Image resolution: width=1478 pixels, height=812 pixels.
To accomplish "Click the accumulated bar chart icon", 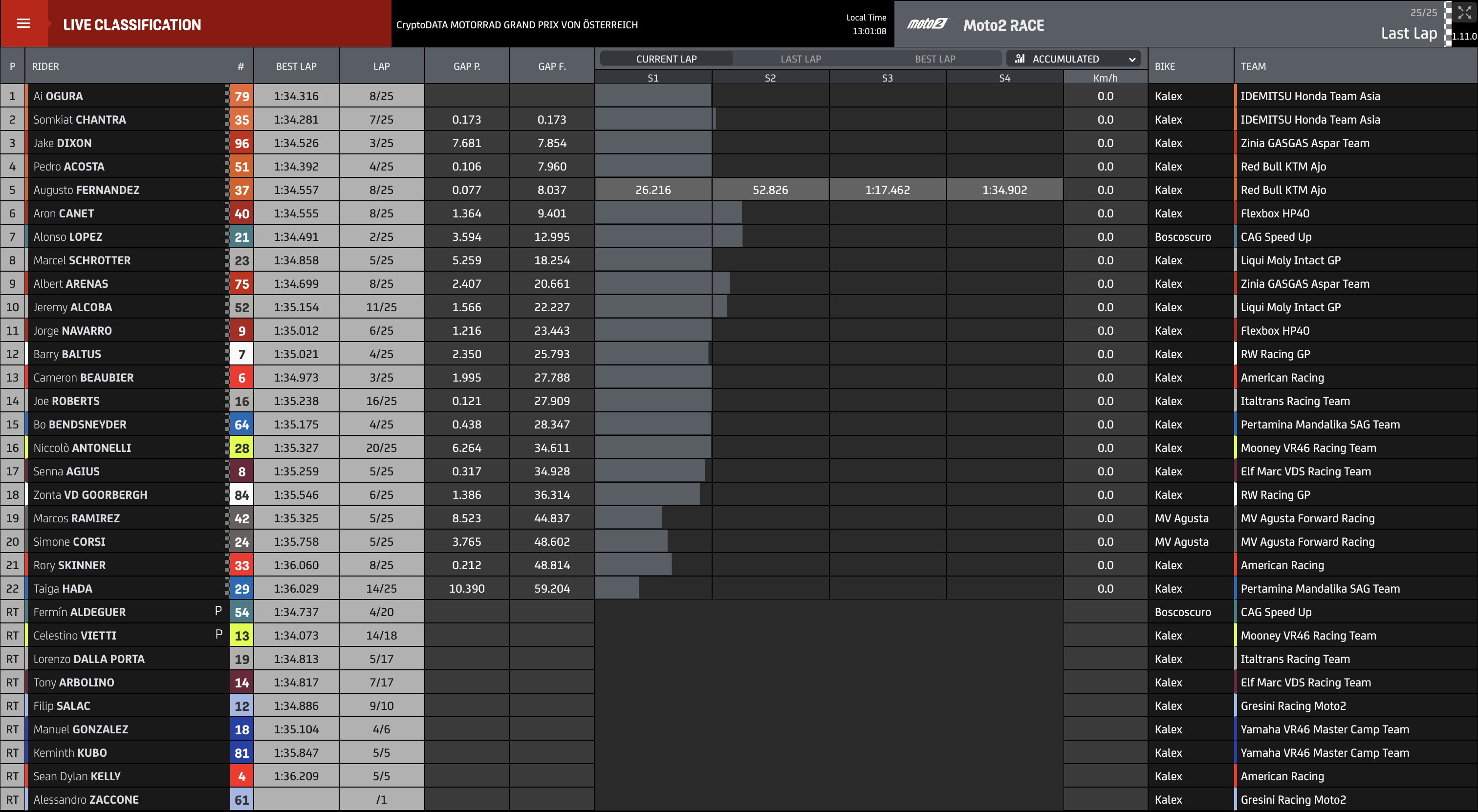I will [x=1020, y=59].
